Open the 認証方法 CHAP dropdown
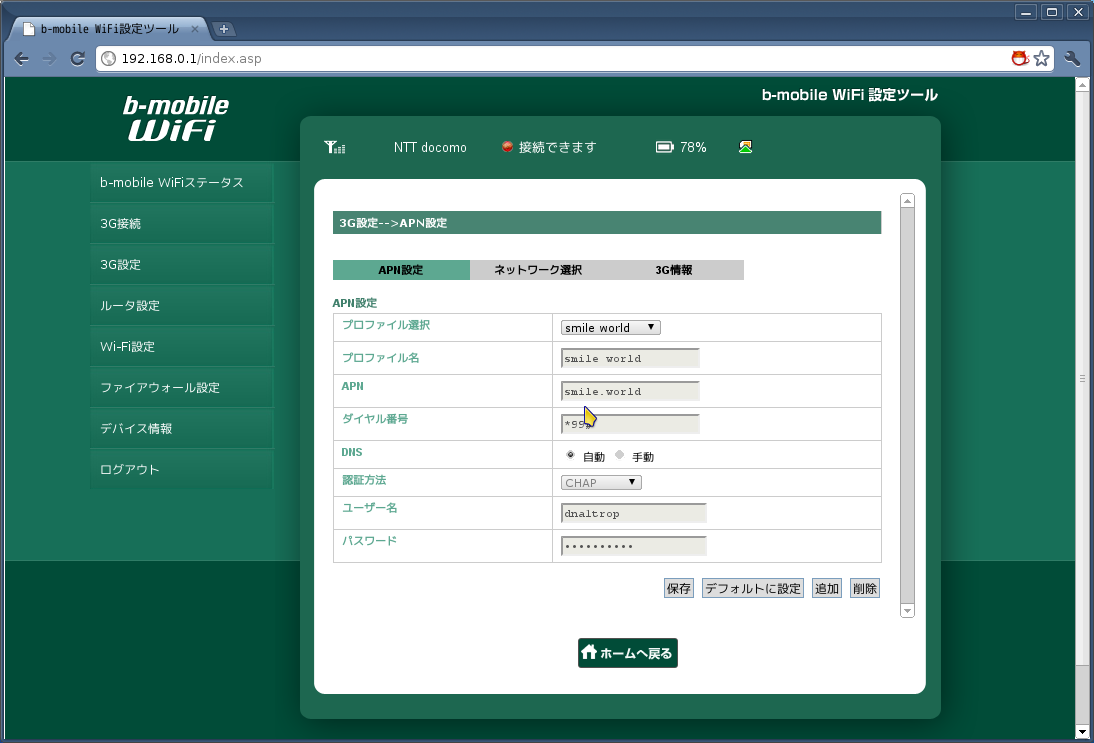 tap(601, 483)
